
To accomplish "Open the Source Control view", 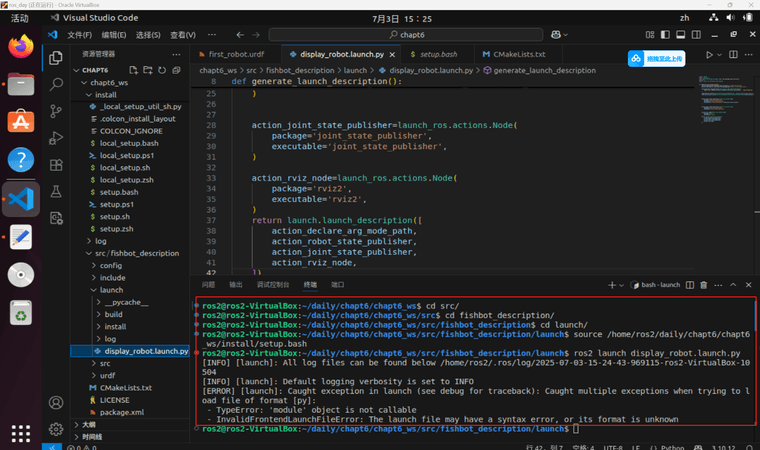I will 56,112.
